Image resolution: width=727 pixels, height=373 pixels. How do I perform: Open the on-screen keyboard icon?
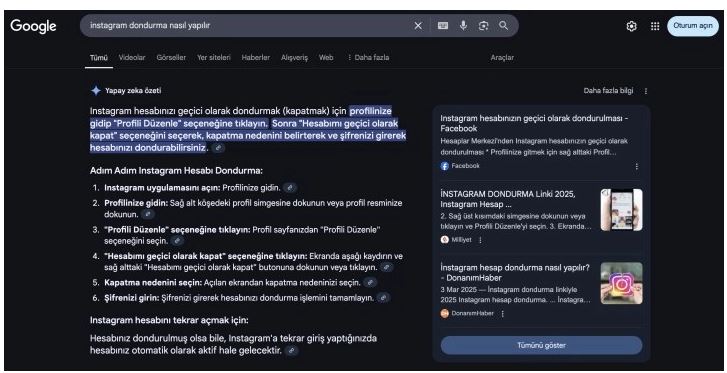pyautogui.click(x=443, y=26)
